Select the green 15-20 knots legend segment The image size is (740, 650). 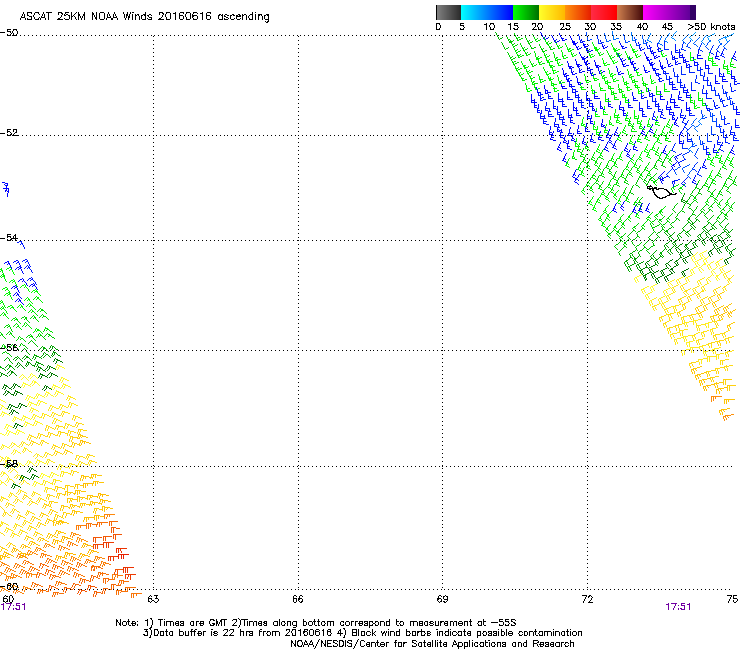[x=526, y=12]
